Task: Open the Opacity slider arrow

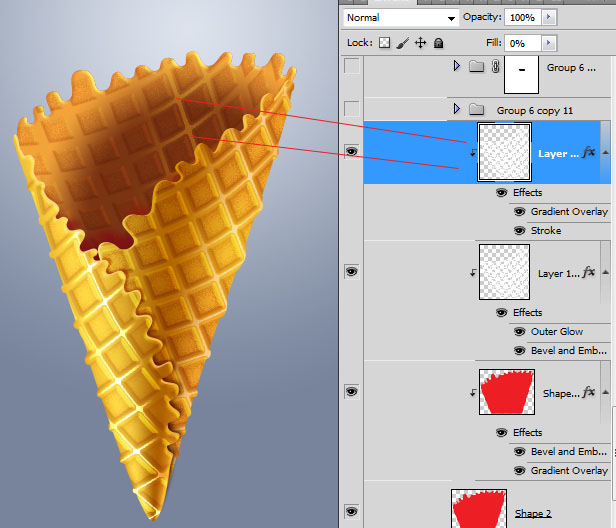Action: point(549,18)
